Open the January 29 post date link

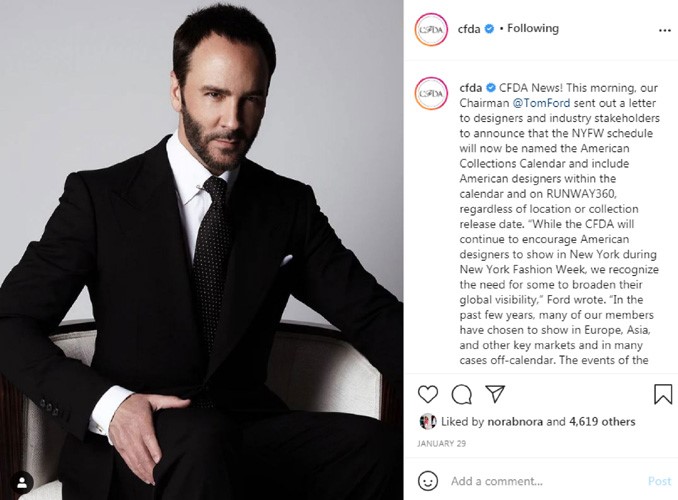441,443
